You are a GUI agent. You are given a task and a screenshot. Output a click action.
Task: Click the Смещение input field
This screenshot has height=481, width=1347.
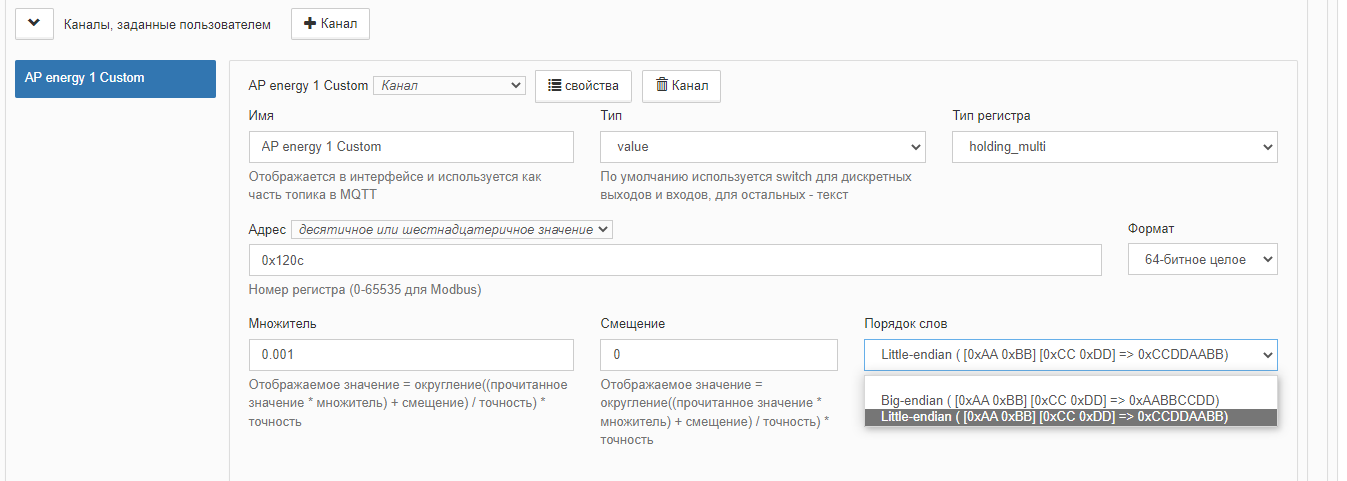[x=719, y=355]
